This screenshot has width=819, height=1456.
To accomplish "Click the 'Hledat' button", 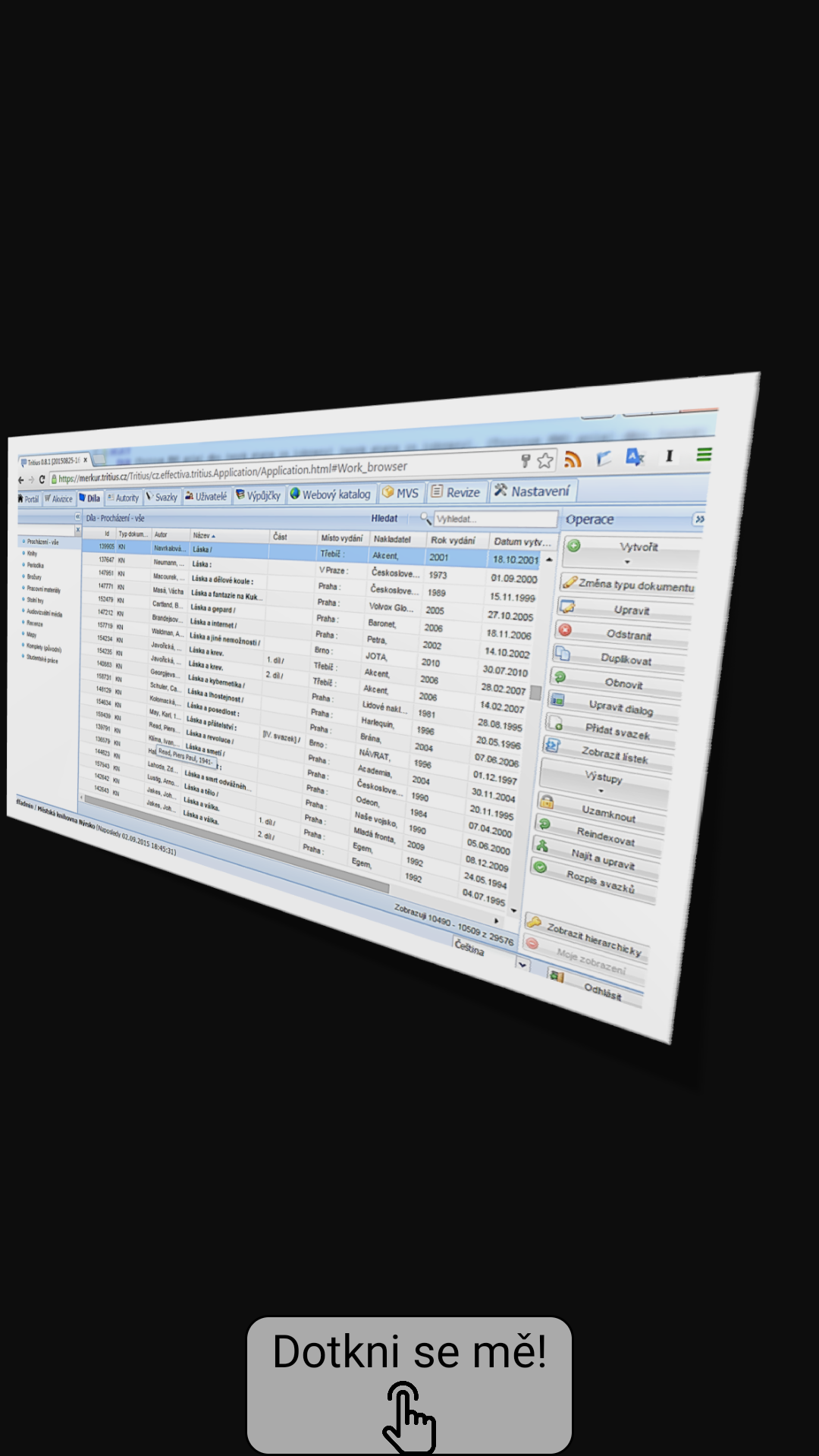I will pyautogui.click(x=384, y=519).
